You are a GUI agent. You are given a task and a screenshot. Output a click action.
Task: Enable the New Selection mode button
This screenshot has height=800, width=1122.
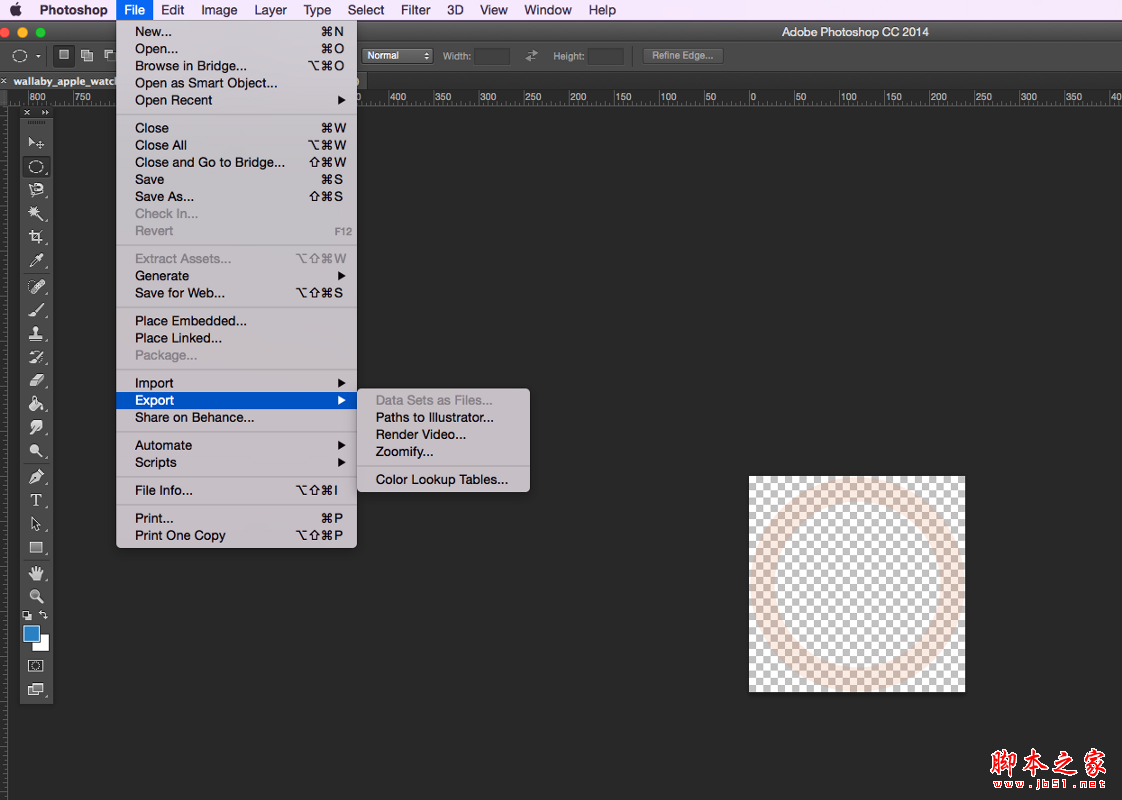point(64,56)
